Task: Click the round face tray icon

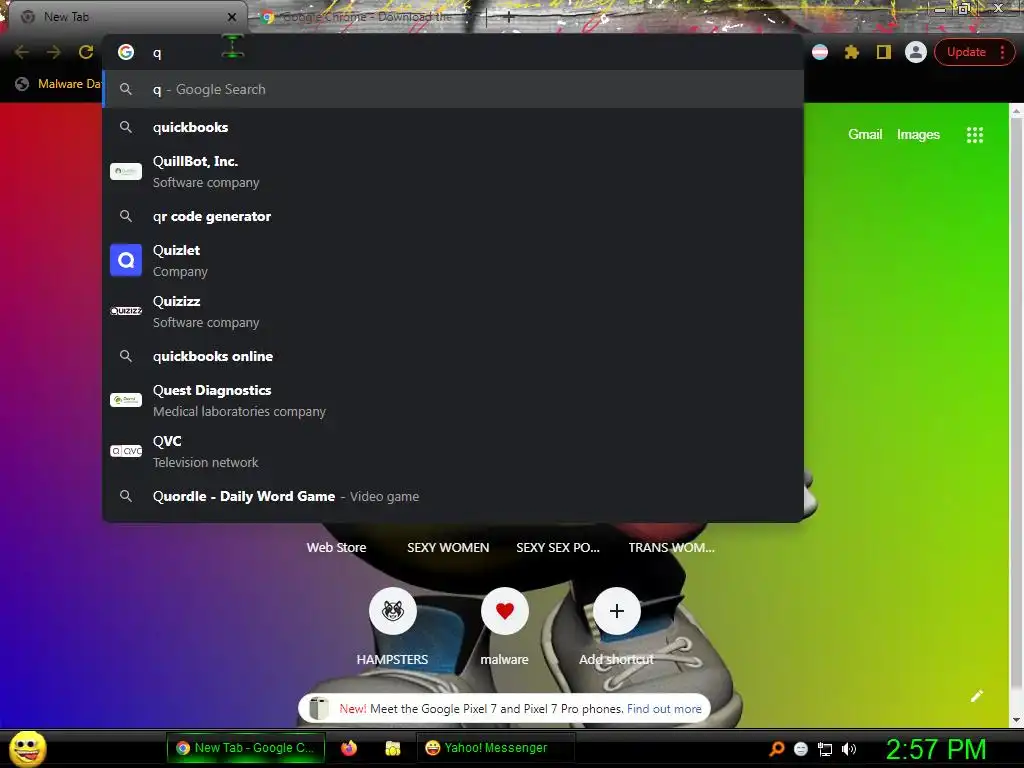Action: tap(801, 749)
